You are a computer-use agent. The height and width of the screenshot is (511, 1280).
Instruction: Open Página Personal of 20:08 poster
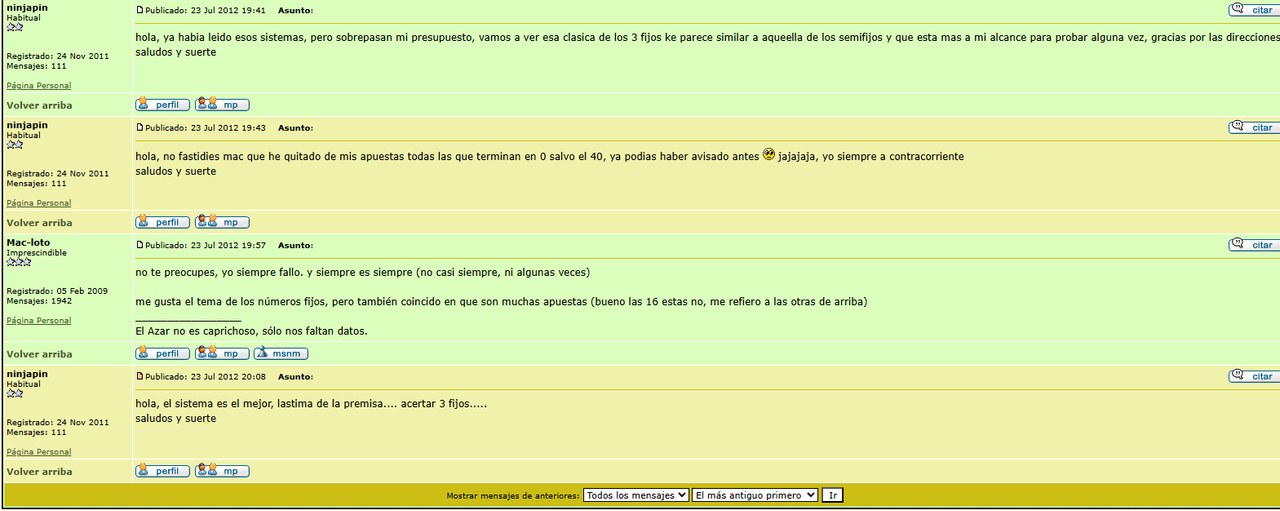(39, 452)
